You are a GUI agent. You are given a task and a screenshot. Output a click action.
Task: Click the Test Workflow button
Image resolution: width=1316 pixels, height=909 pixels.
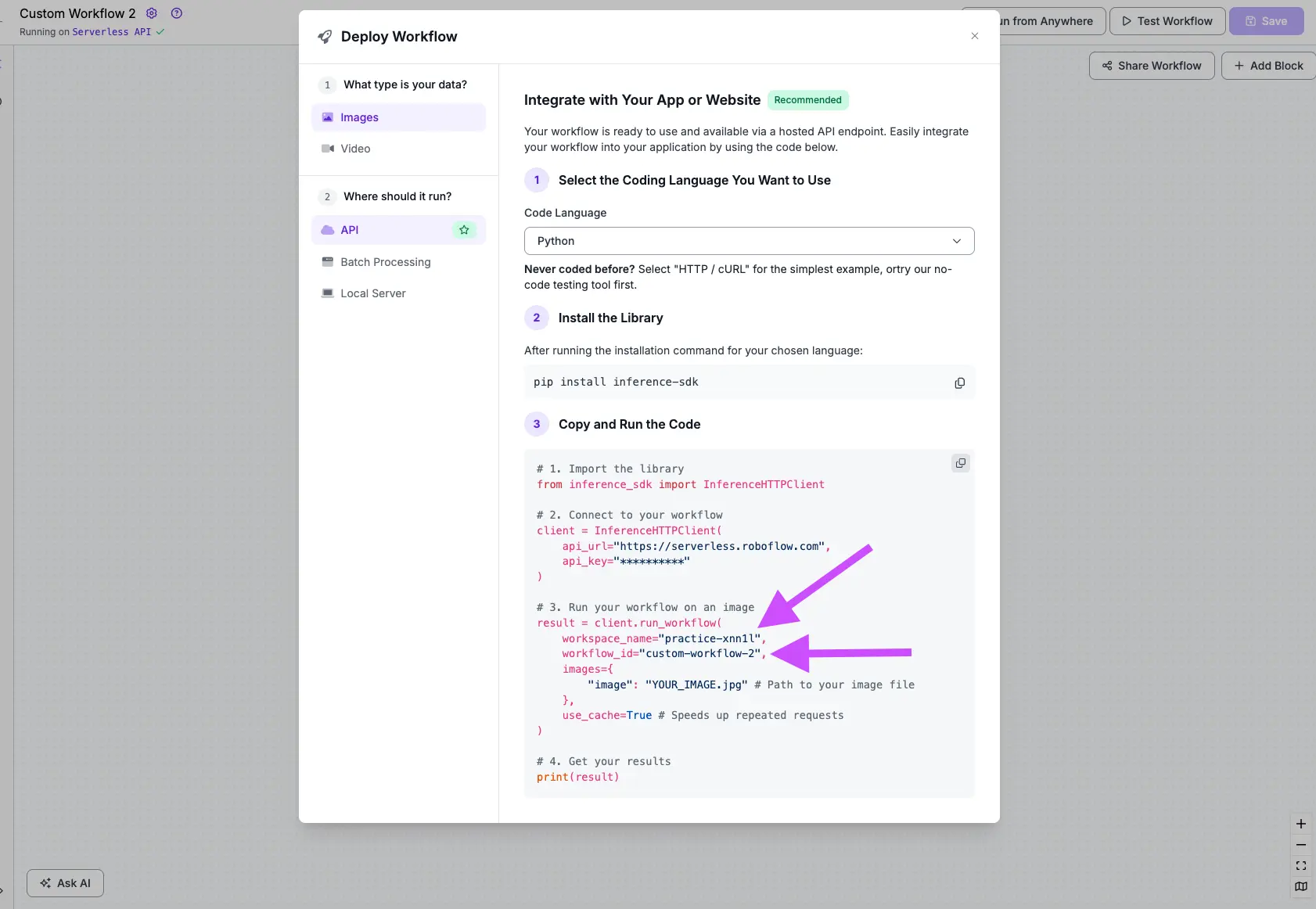tap(1167, 21)
